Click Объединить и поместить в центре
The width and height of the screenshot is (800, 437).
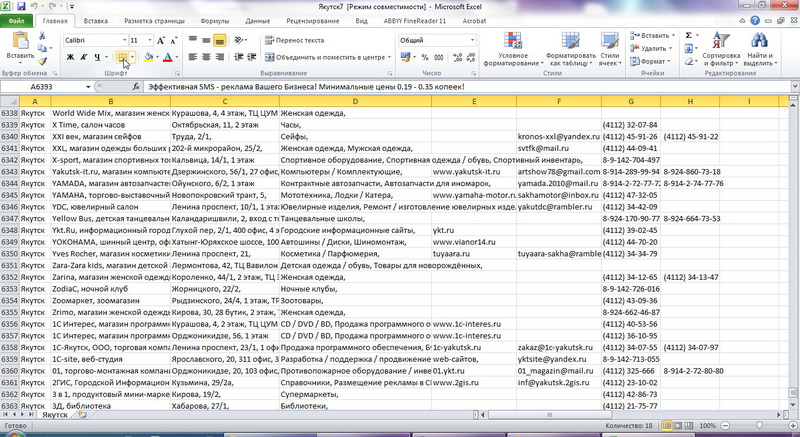click(324, 57)
